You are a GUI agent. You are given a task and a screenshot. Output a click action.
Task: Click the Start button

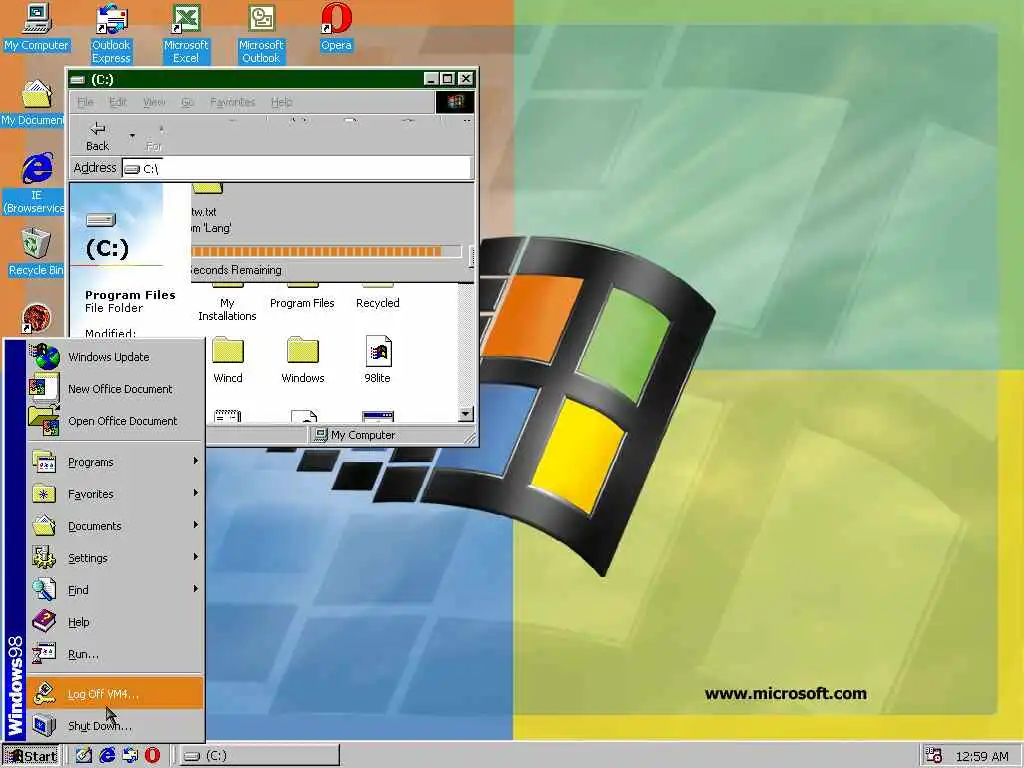pyautogui.click(x=31, y=756)
